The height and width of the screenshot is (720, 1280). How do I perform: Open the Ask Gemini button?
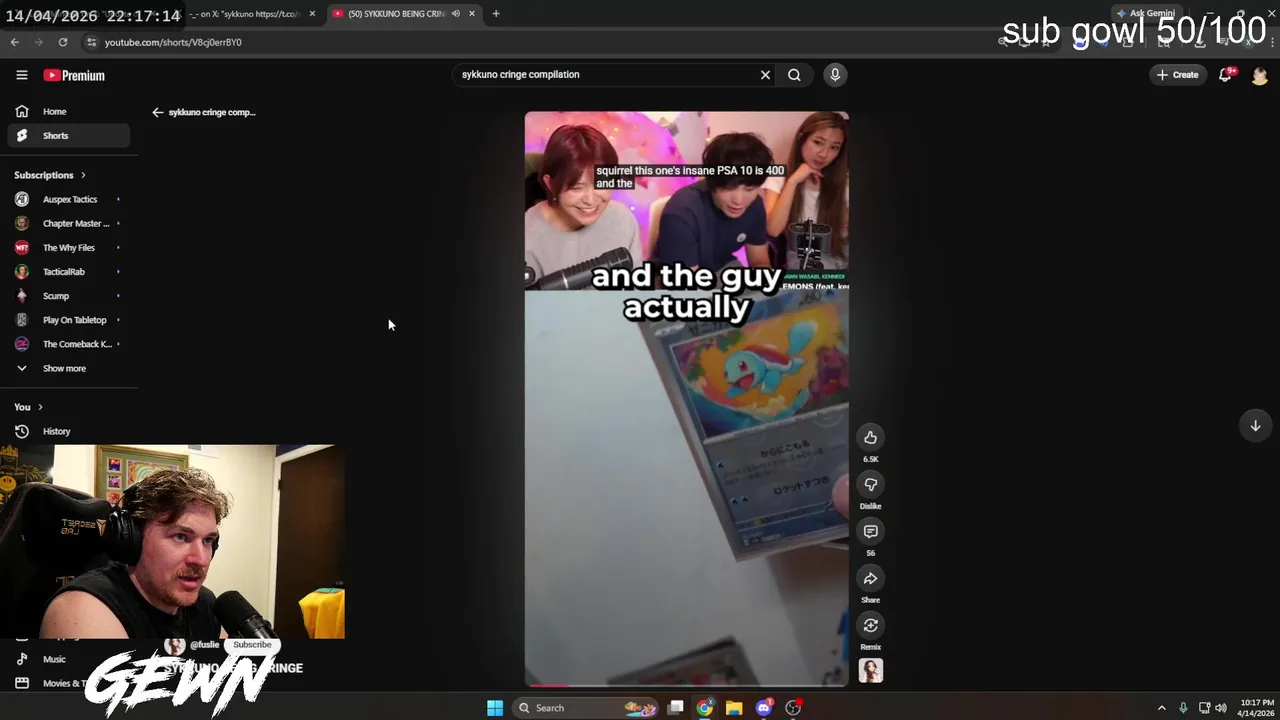1146,14
